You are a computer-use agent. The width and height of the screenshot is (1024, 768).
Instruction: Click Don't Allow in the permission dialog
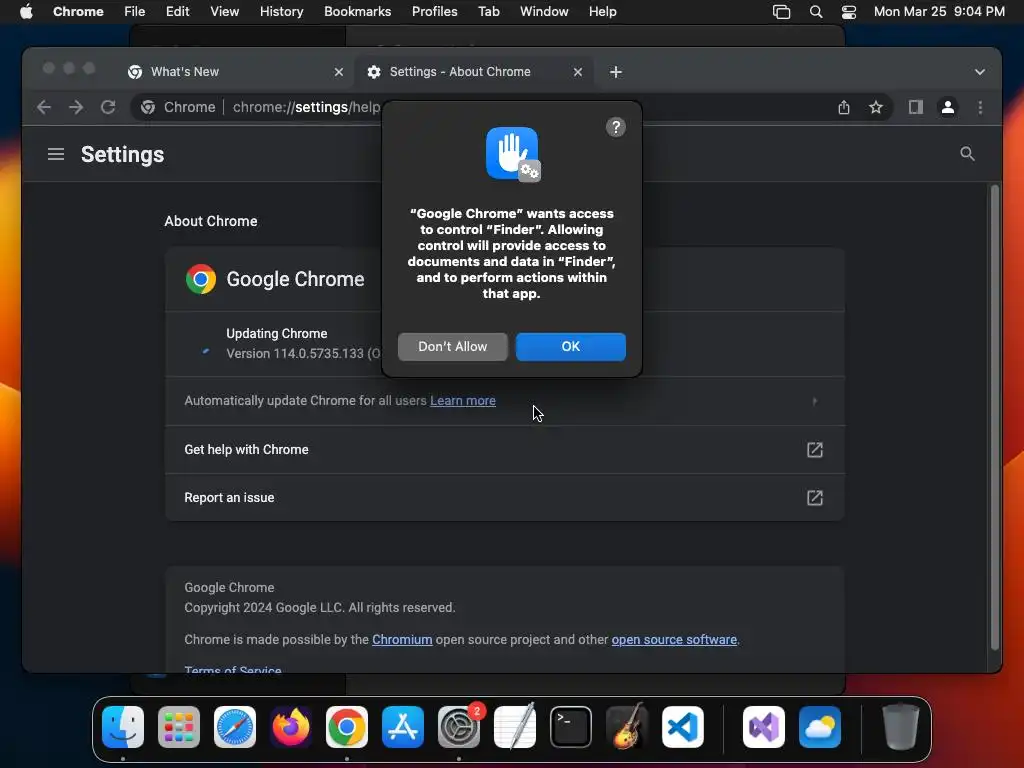[x=452, y=346]
